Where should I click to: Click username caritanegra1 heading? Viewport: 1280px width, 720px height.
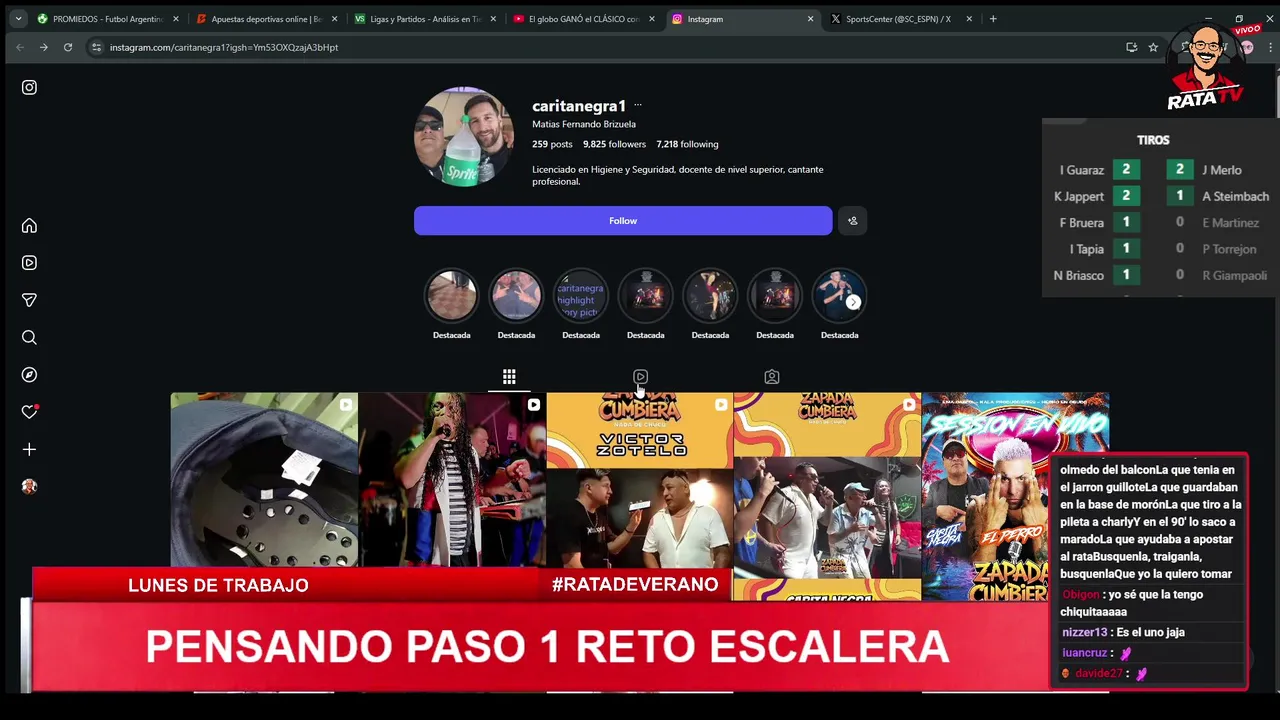pyautogui.click(x=579, y=106)
